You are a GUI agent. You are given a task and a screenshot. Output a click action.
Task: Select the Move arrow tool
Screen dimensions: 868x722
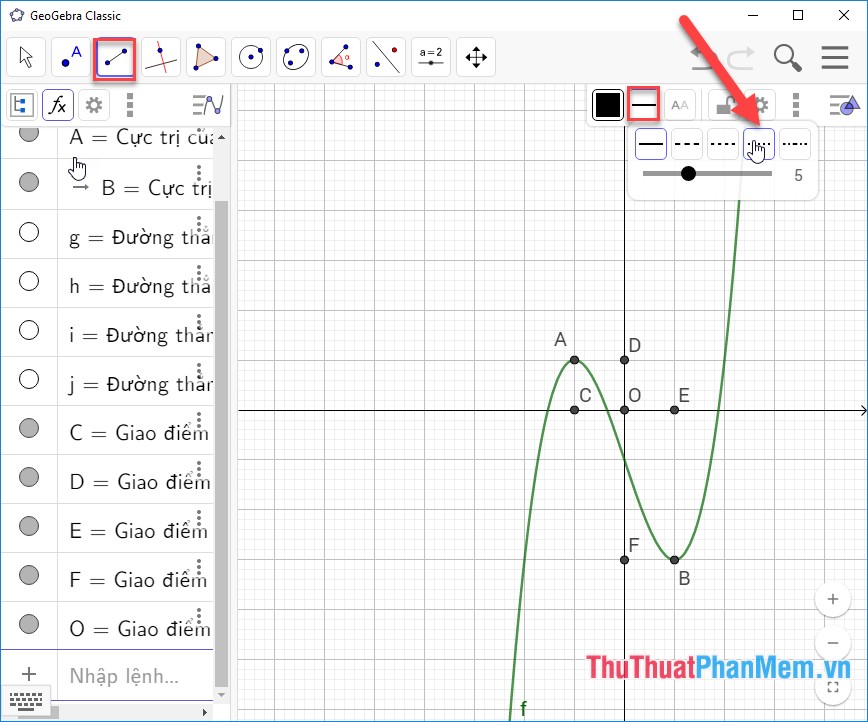point(25,57)
